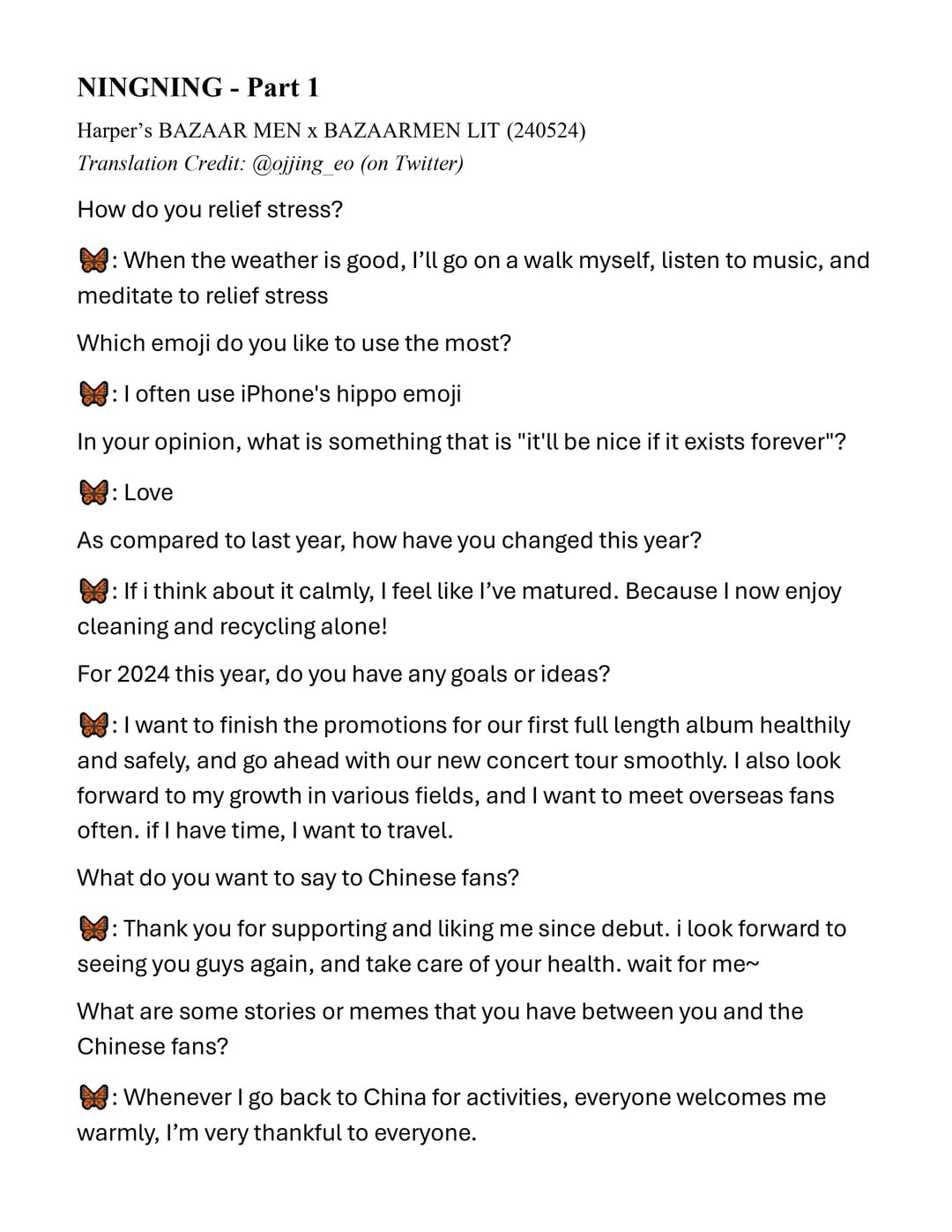This screenshot has width=952, height=1232.
Task: Select the butterfly before "If i think about it calmly"
Action: (93, 592)
